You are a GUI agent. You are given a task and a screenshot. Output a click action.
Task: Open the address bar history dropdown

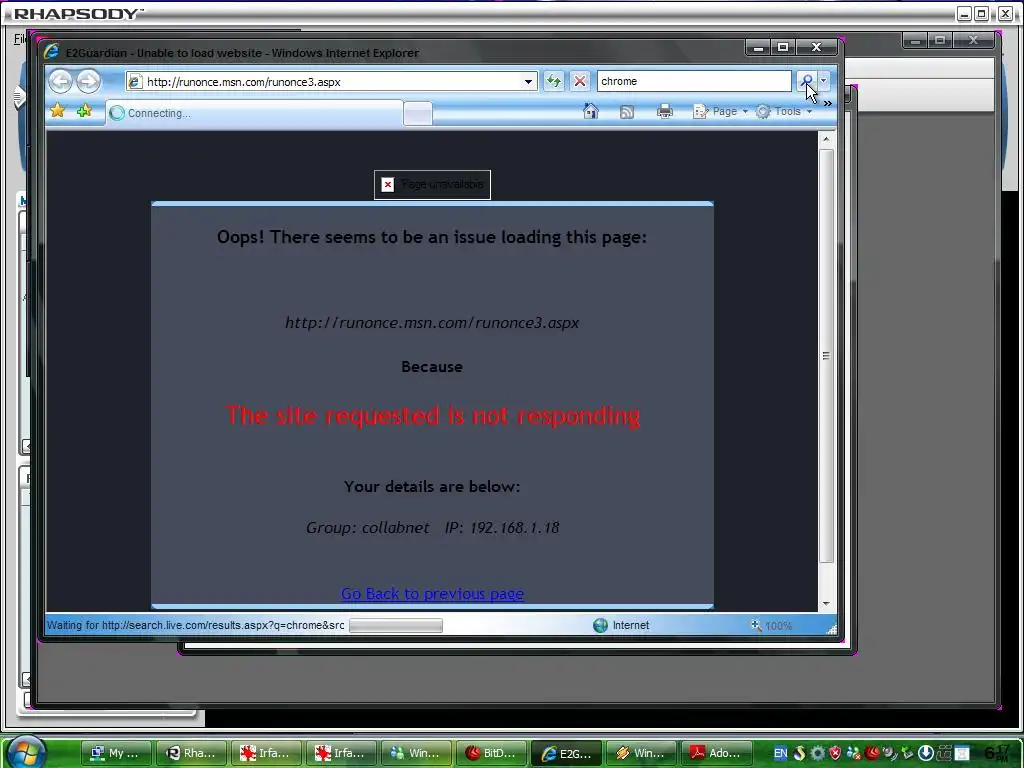pos(528,82)
